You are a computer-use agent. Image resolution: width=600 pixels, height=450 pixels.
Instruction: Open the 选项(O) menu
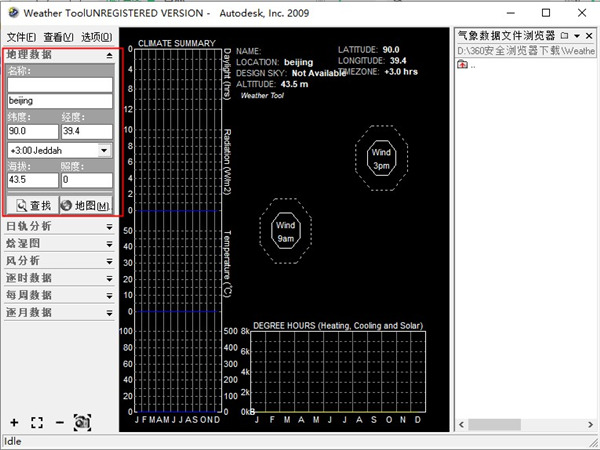(x=96, y=36)
